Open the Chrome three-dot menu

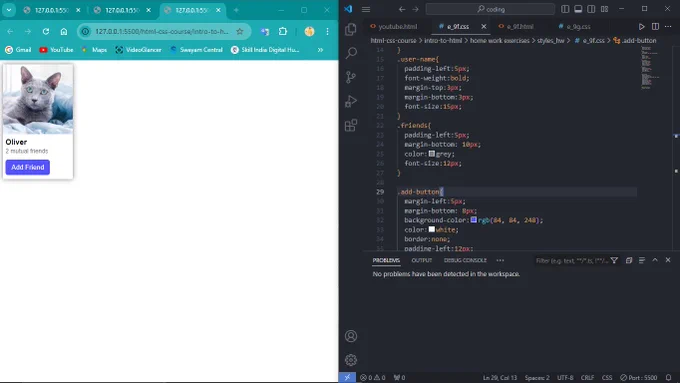tap(327, 31)
